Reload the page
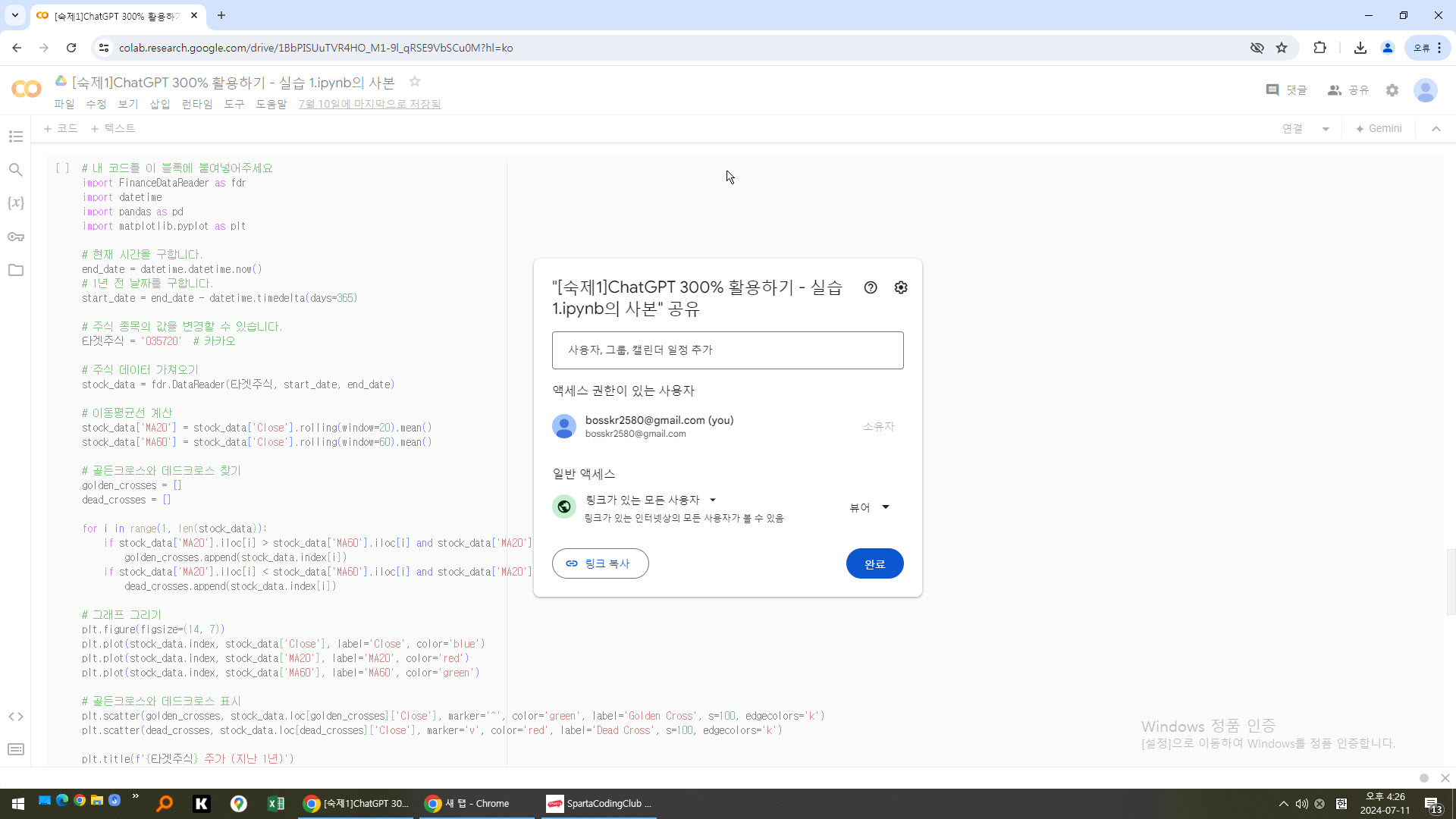1456x819 pixels. click(x=71, y=48)
